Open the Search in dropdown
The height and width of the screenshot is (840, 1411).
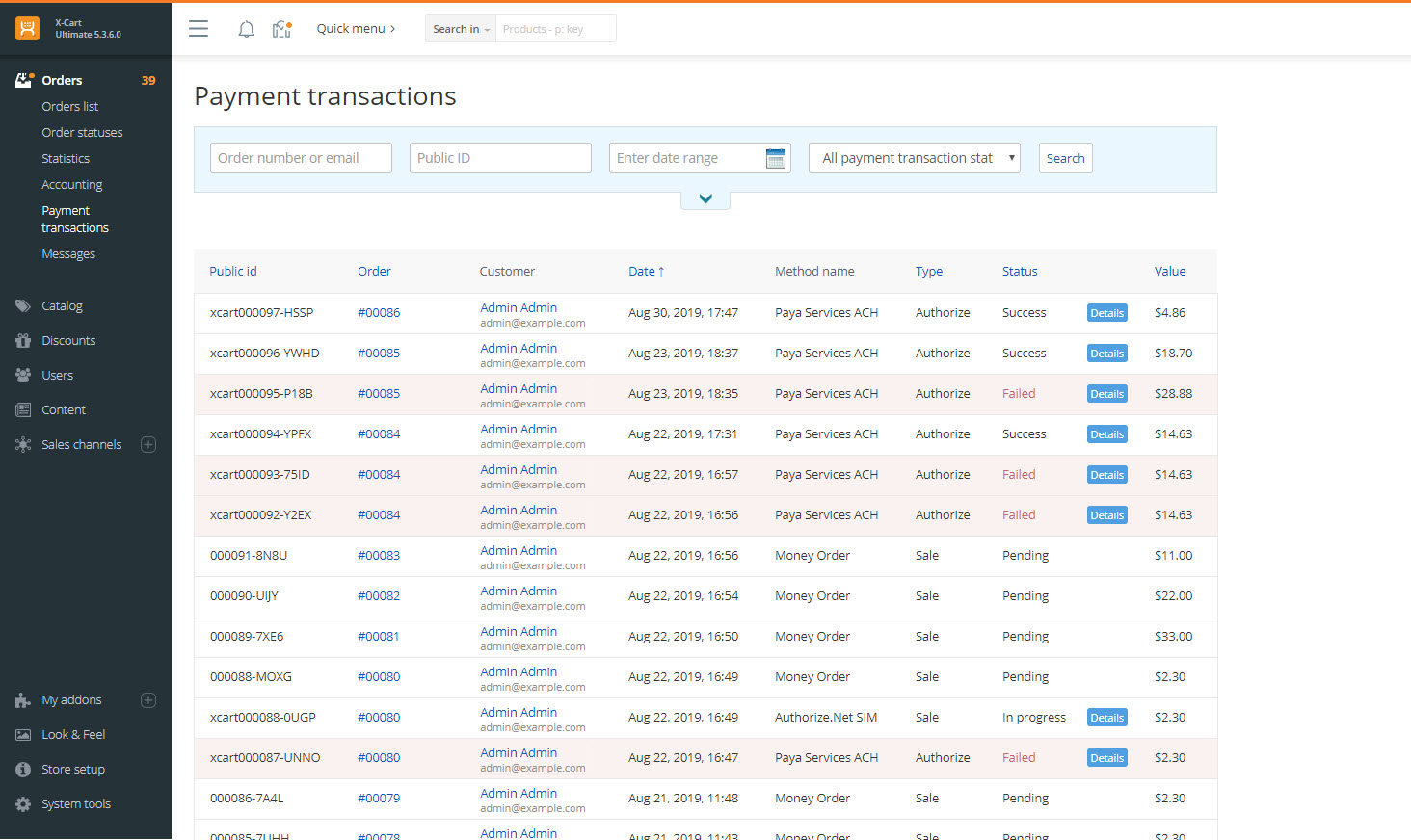(x=461, y=29)
